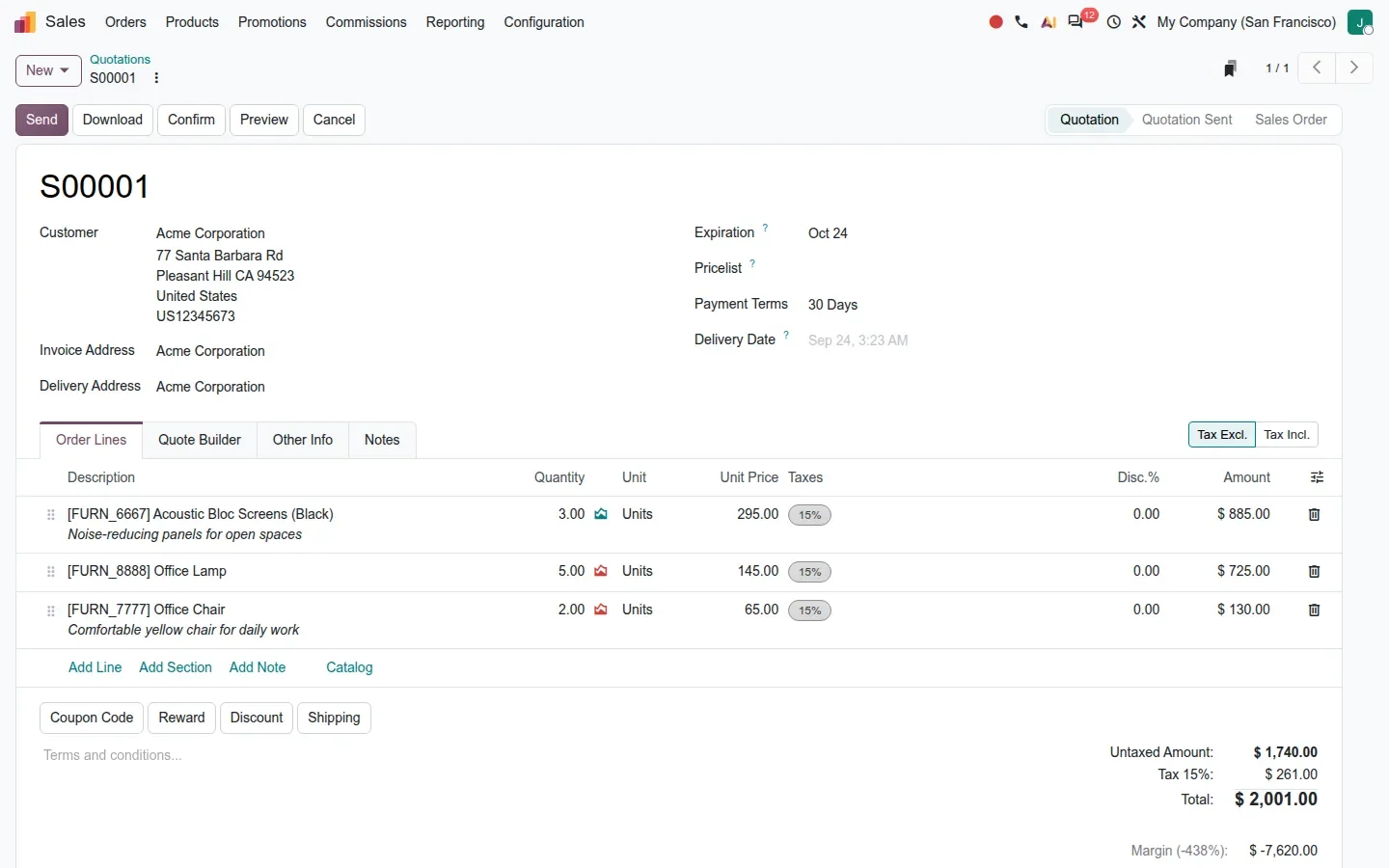
Task: Go to next record arrow
Action: click(1354, 68)
